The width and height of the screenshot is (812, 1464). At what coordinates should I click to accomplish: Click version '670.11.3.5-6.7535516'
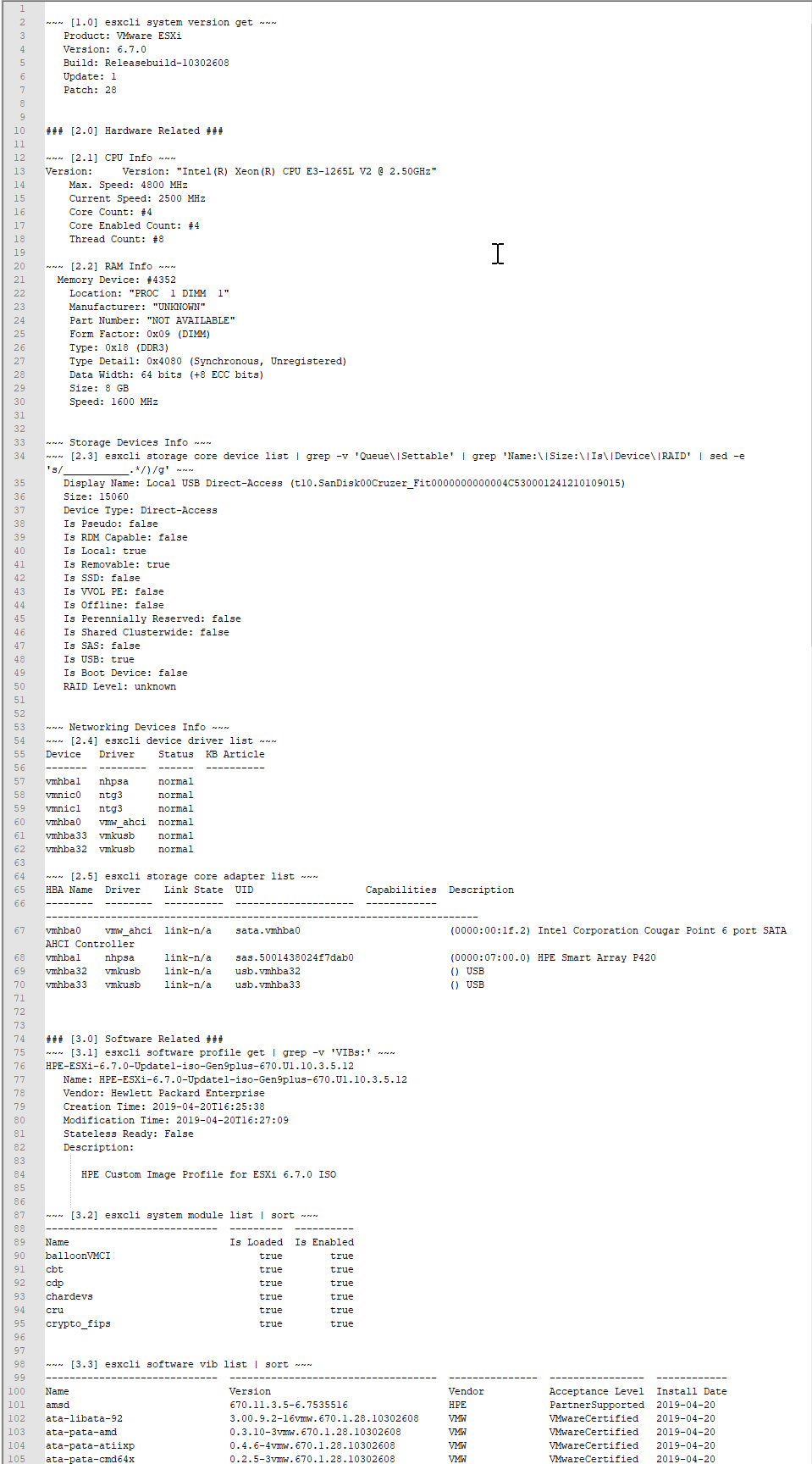tap(289, 1405)
